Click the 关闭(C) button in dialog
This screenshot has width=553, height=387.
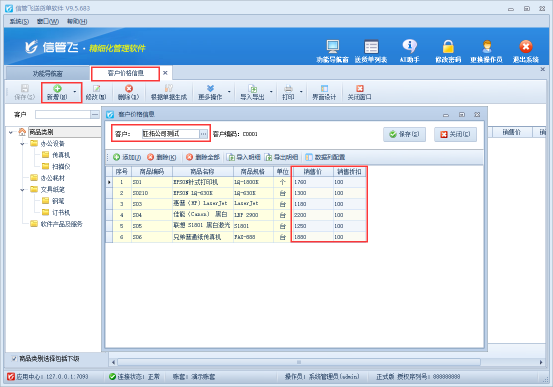pos(455,134)
